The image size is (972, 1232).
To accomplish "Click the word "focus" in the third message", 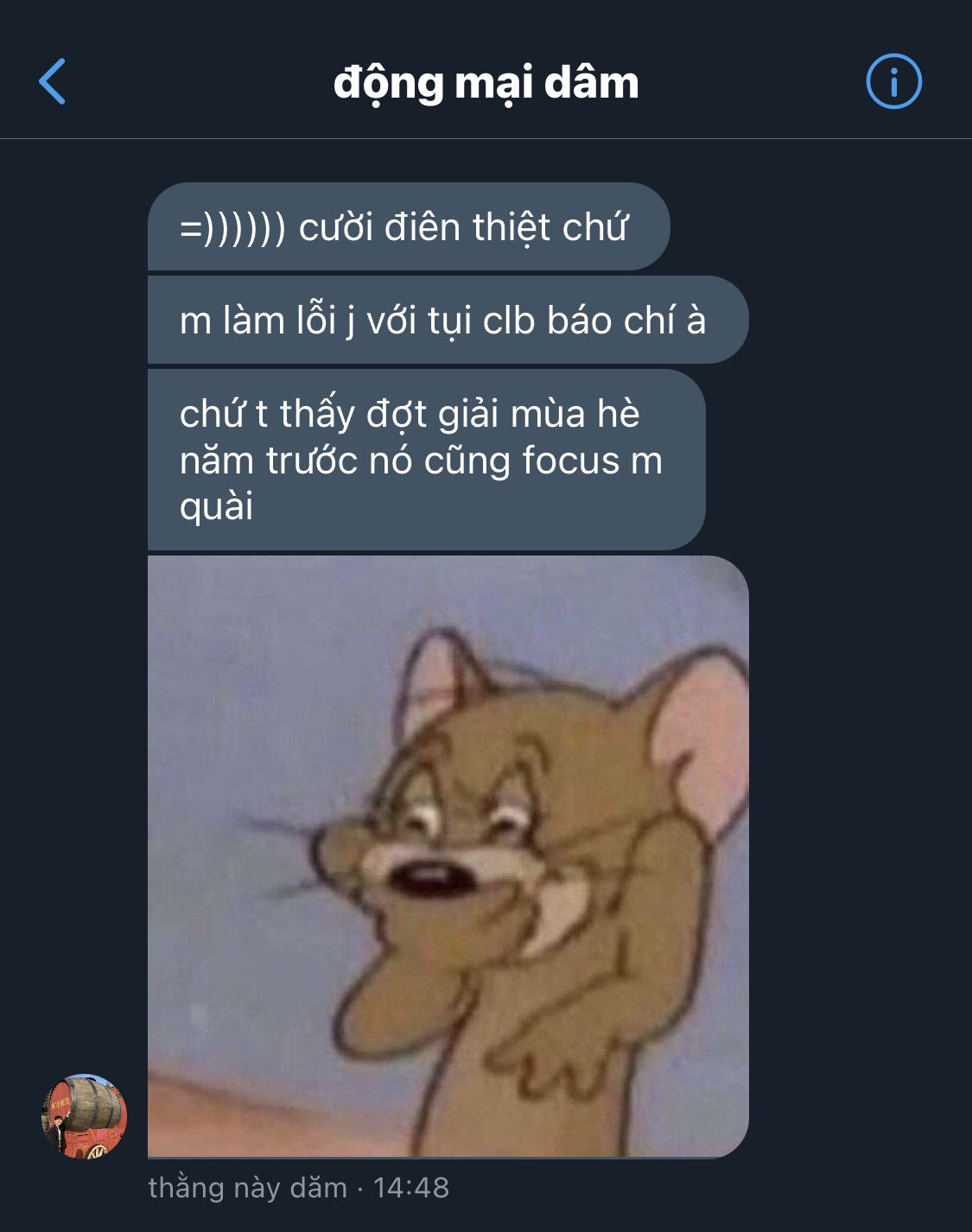I will point(570,460).
